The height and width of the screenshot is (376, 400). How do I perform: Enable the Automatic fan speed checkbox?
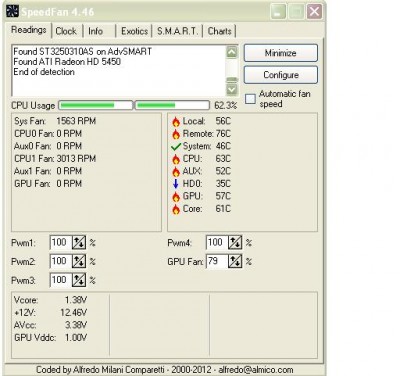point(250,99)
